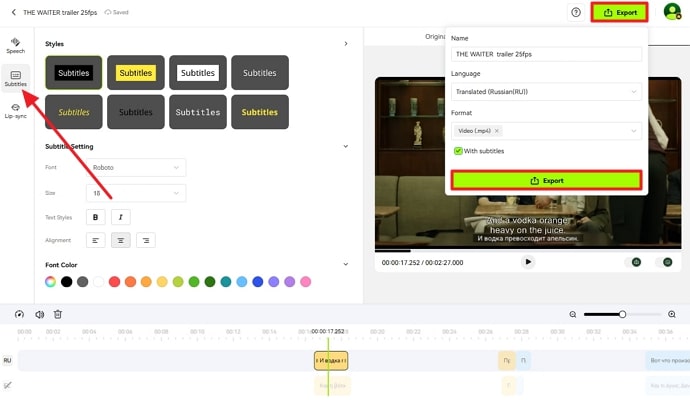The height and width of the screenshot is (400, 690).
Task: Choose dark green font color
Action: [210, 282]
